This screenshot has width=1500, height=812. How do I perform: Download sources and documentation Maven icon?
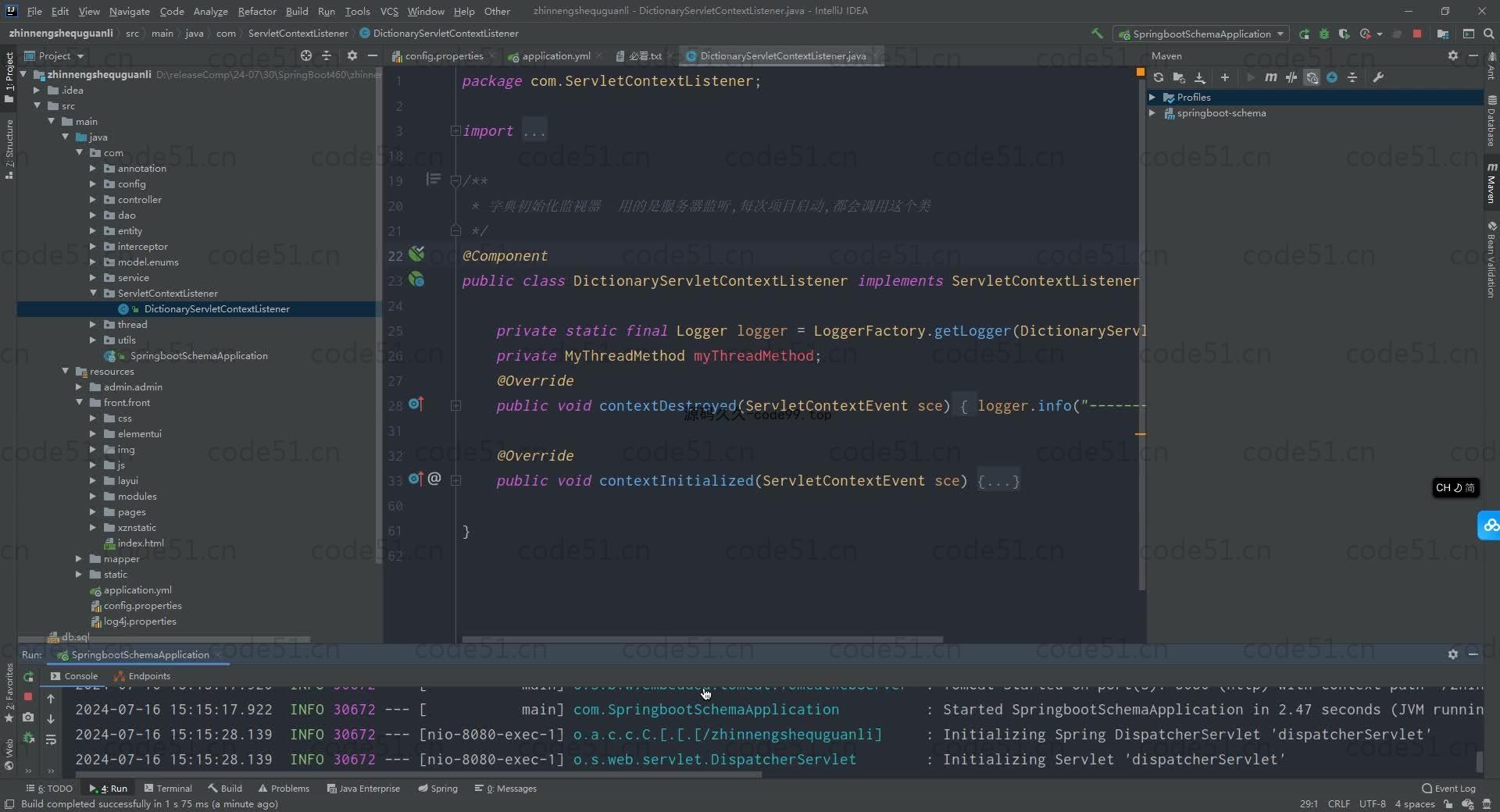coord(1200,77)
